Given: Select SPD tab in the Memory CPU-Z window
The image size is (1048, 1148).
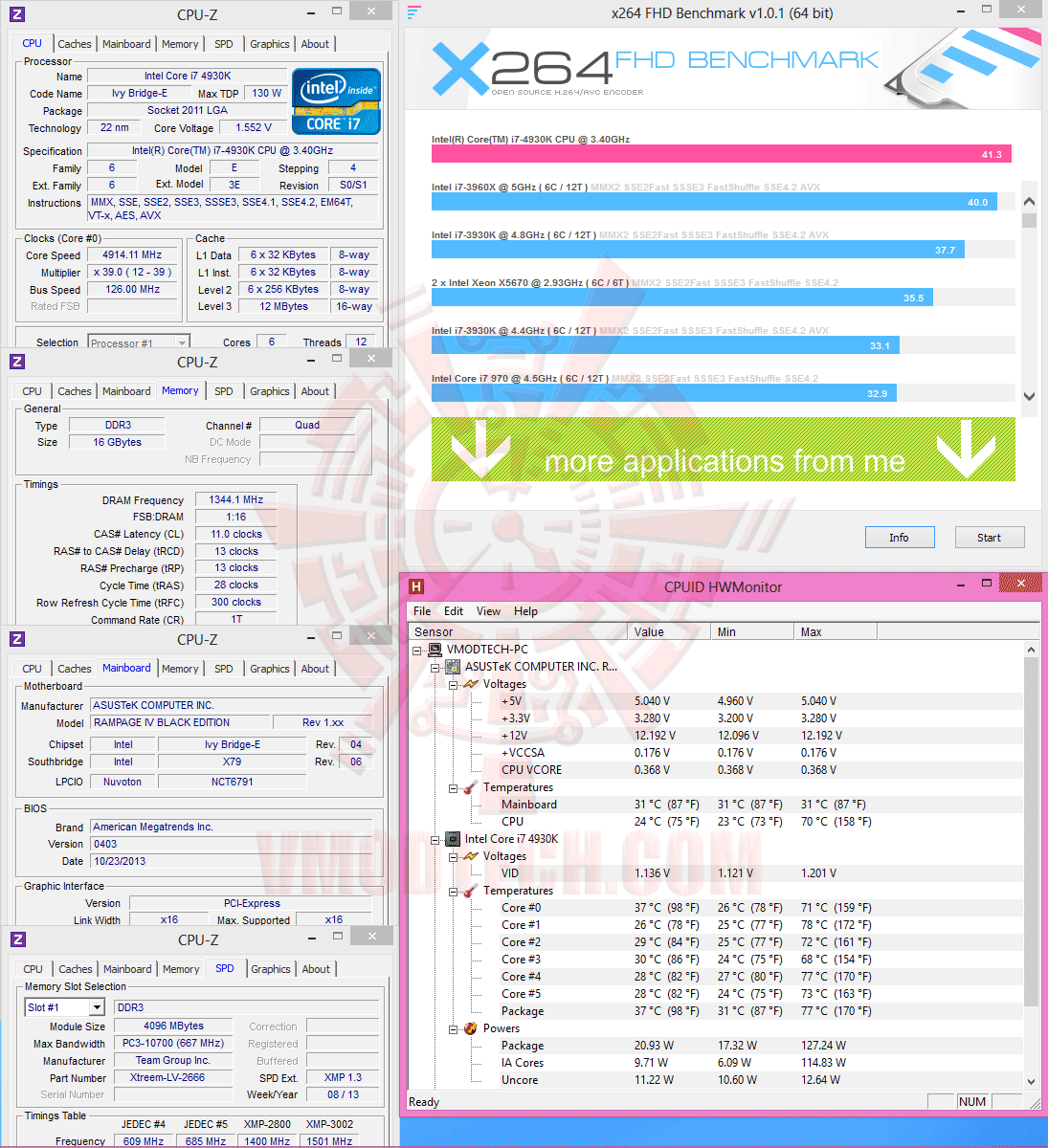Looking at the screenshot, I should 224,391.
